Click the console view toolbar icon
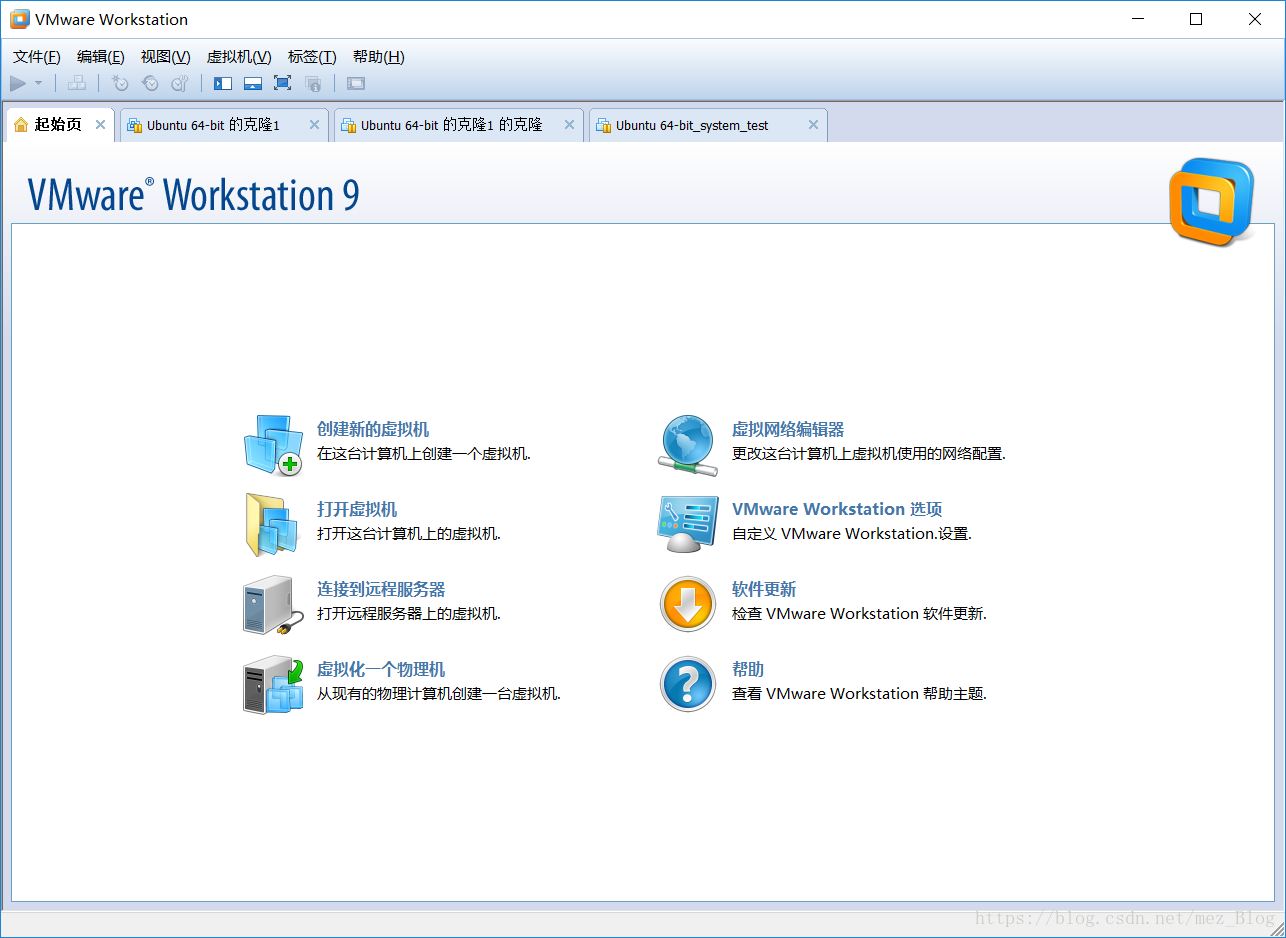The height and width of the screenshot is (938, 1286). [x=356, y=84]
